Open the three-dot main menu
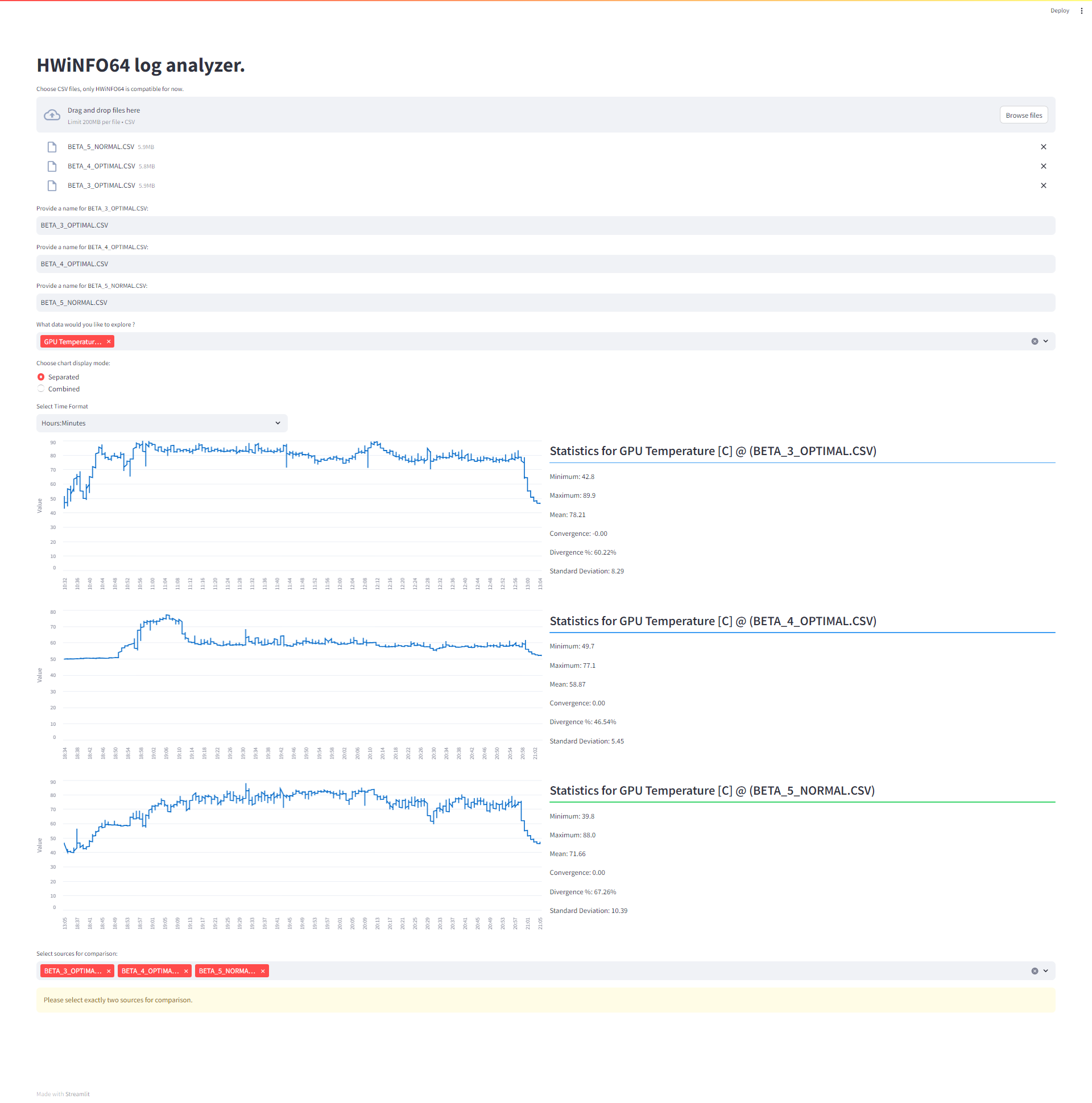This screenshot has width=1092, height=1103. (1081, 10)
